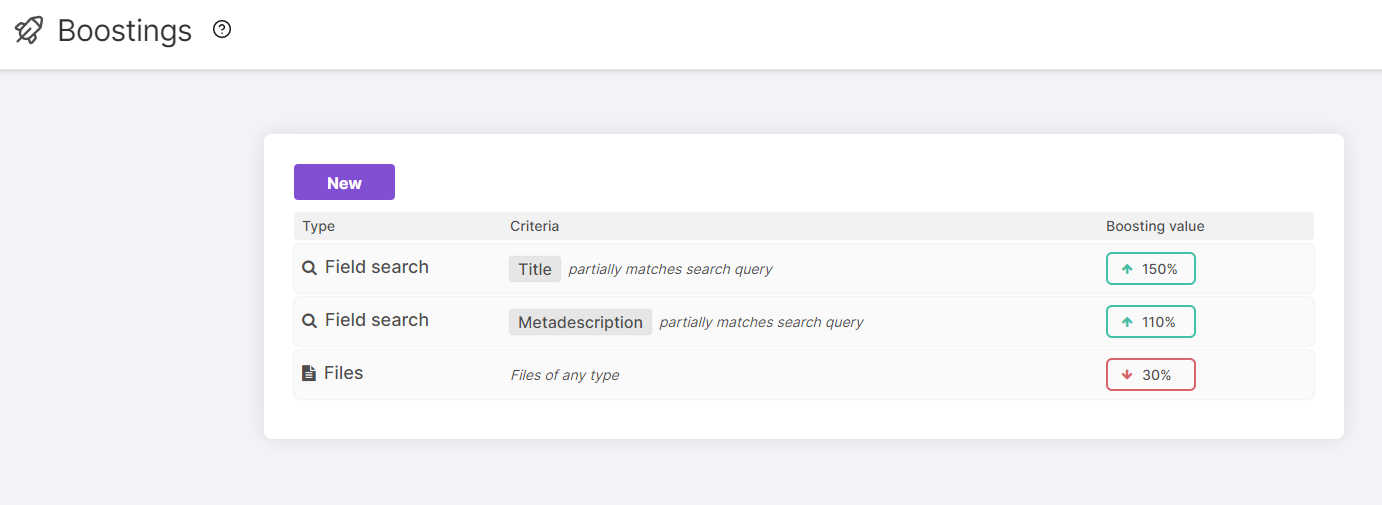Click the Type column header
The height and width of the screenshot is (505, 1382).
318,226
